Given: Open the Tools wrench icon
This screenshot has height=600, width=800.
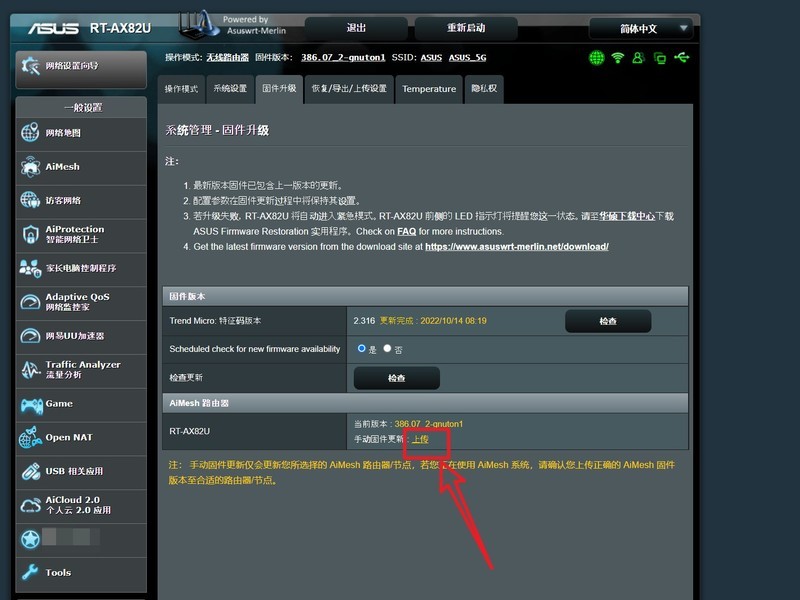Looking at the screenshot, I should (x=30, y=572).
